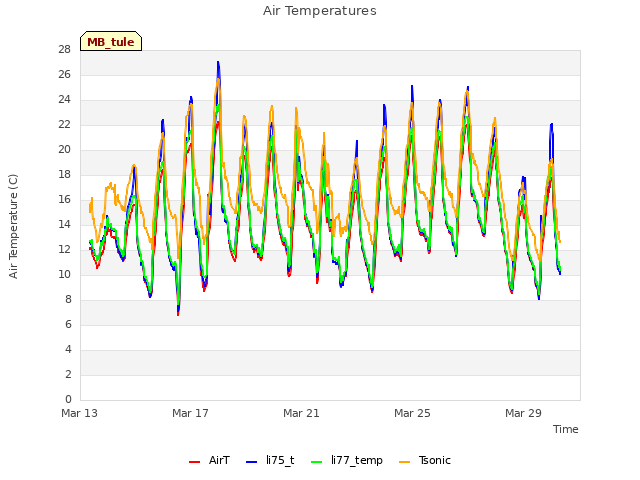
Task: Click the 8 y-axis tick label
Action: click(x=68, y=300)
